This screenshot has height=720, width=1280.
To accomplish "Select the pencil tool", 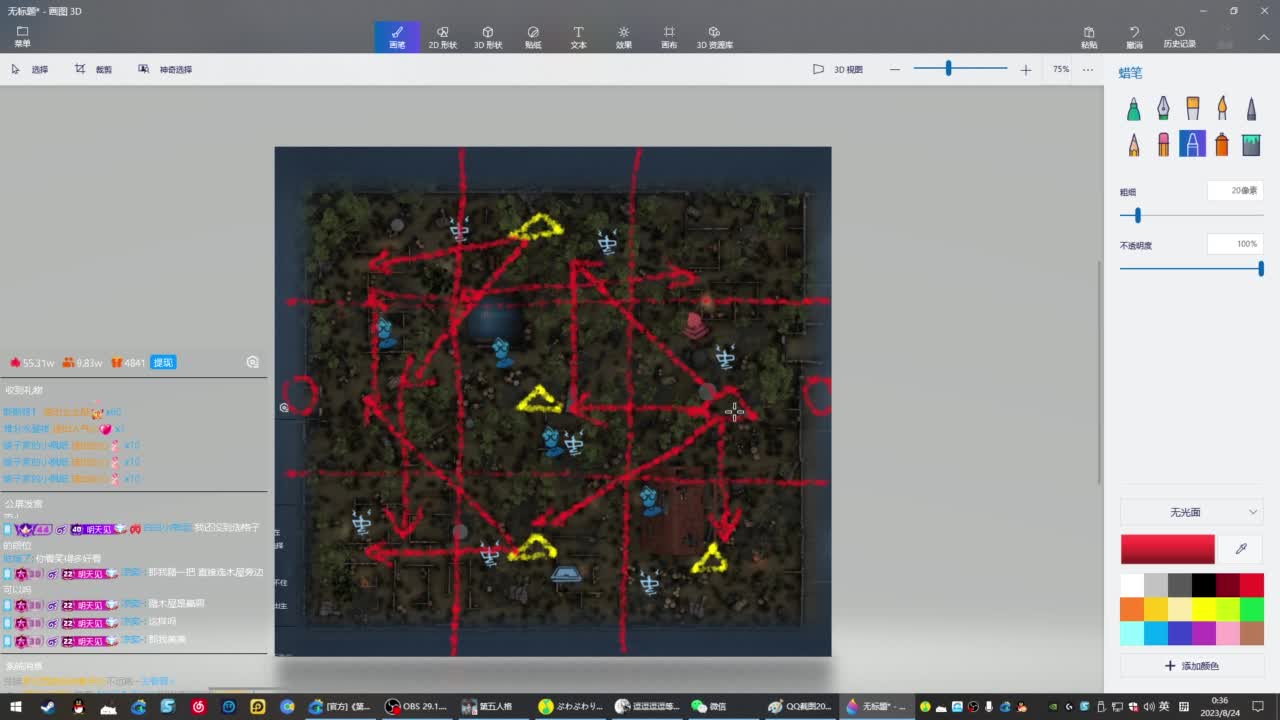I will (1133, 144).
